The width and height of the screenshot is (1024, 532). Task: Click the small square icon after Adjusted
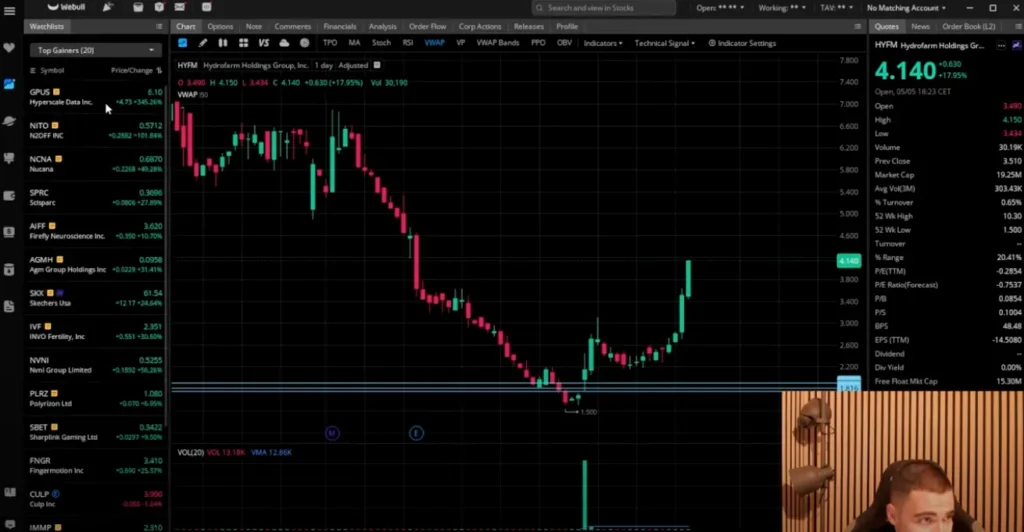click(x=377, y=65)
